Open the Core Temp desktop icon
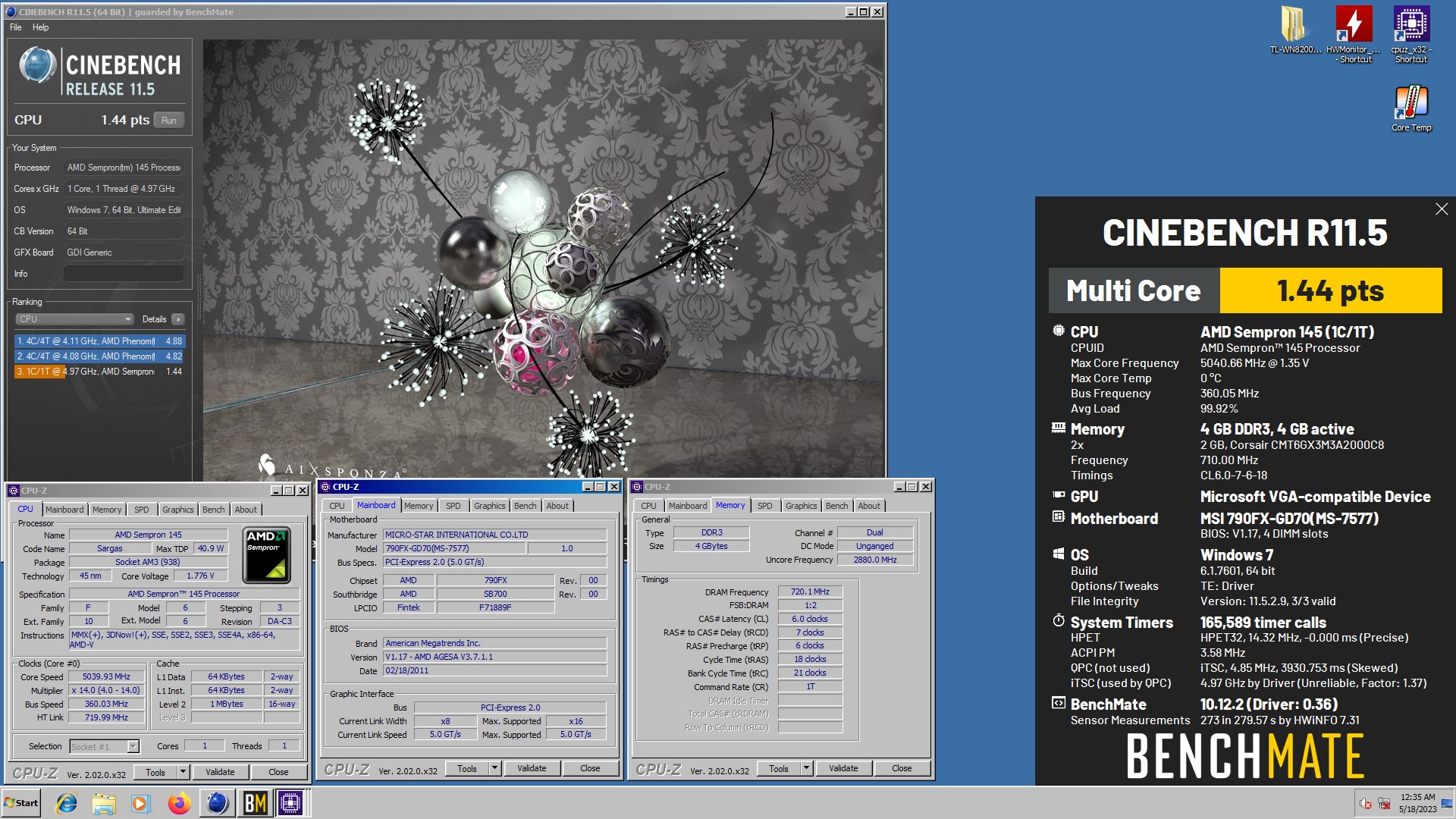The image size is (1456, 819). tap(1410, 108)
